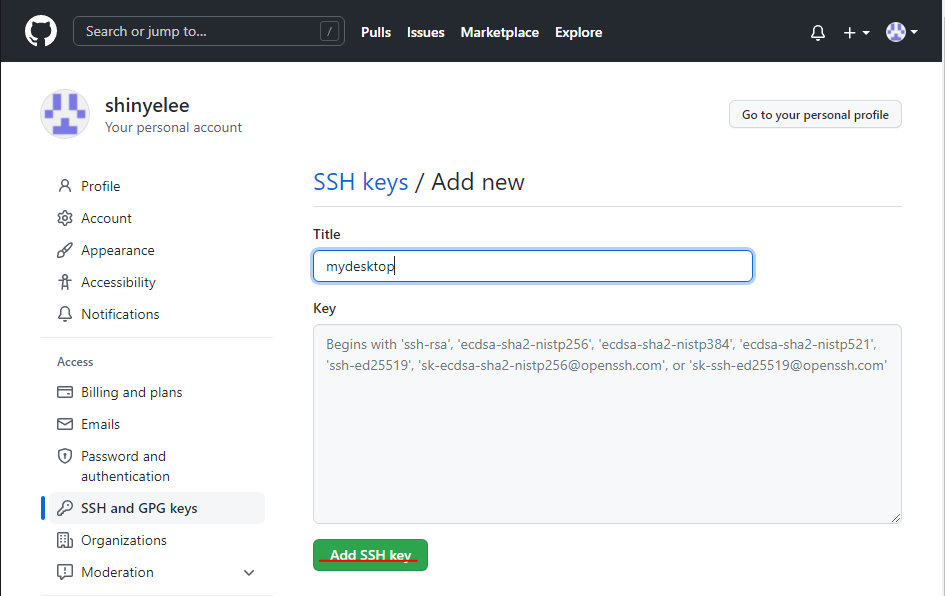Click into the Title input field
The height and width of the screenshot is (596, 945).
533,266
